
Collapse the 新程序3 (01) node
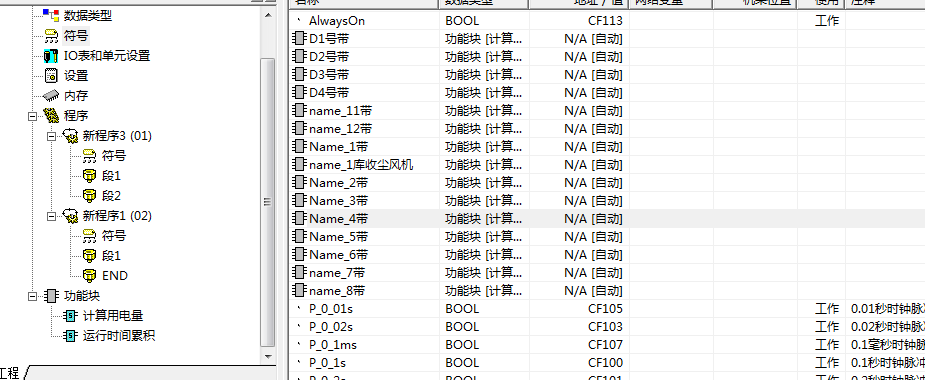[51, 136]
